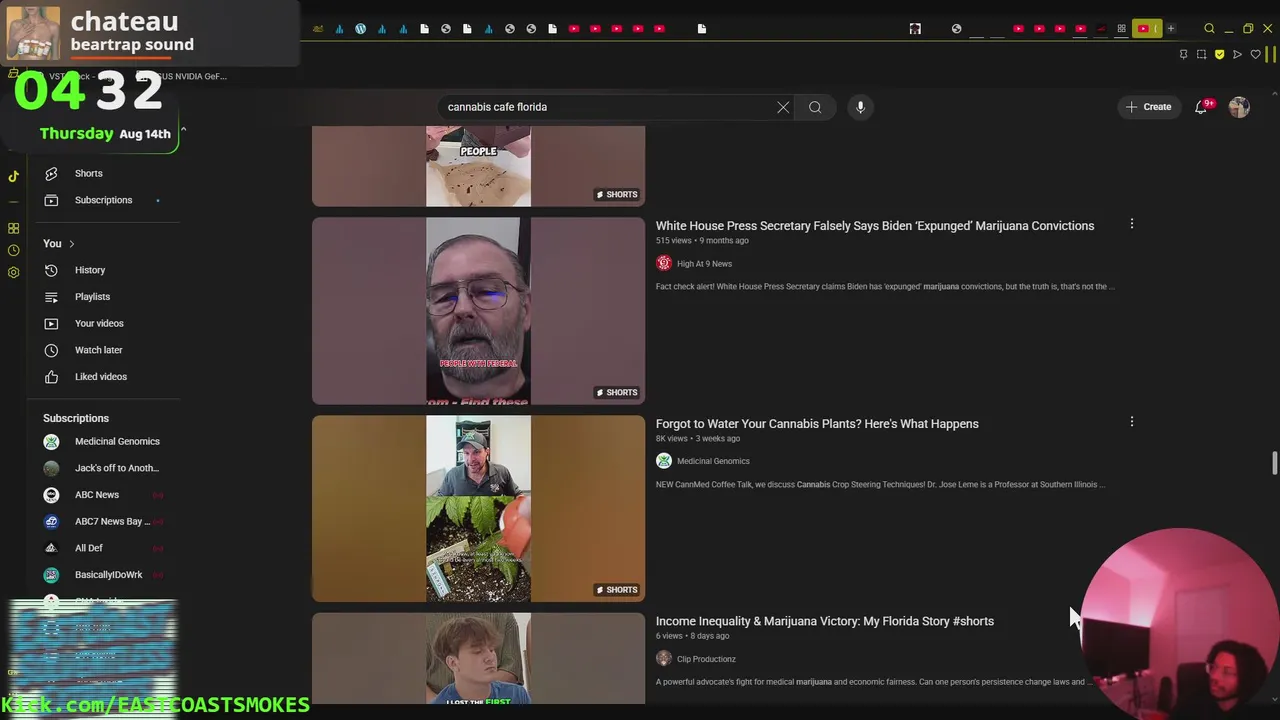The image size is (1280, 720).
Task: Click the '515 views • 9 months ago' text
Action: coord(702,241)
